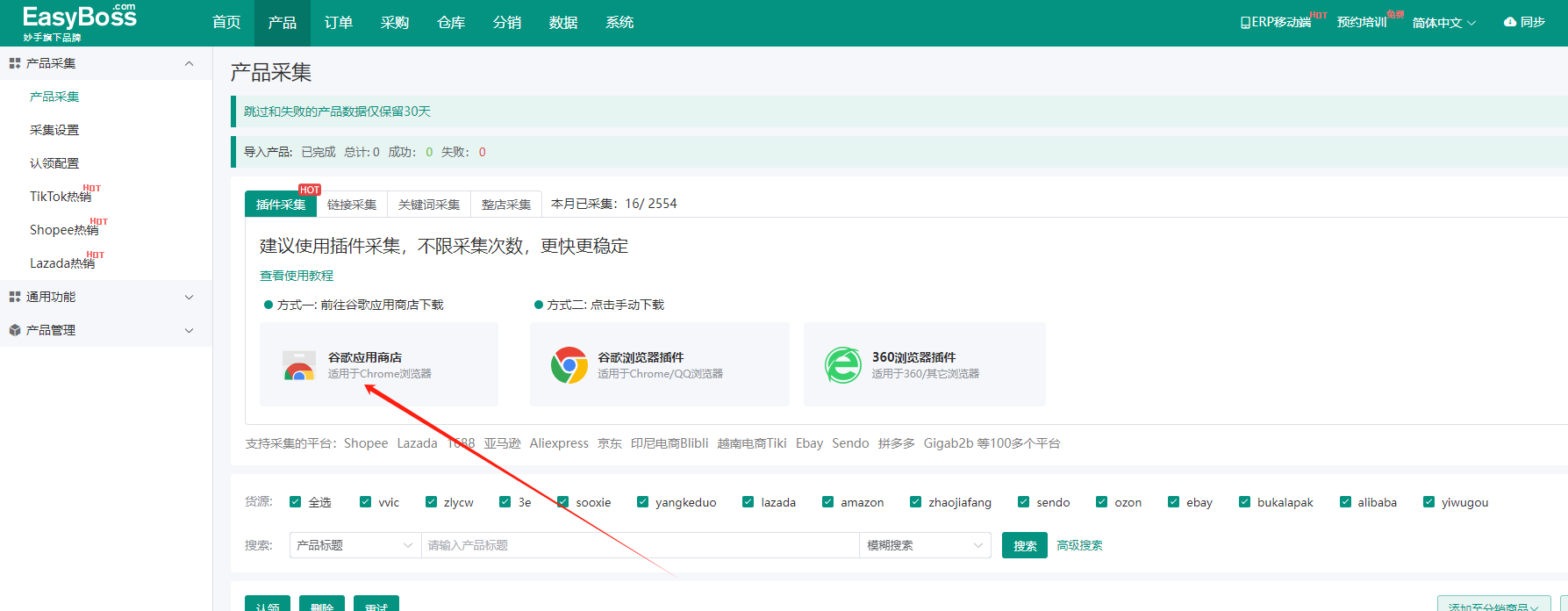Viewport: 1568px width, 611px height.
Task: Collapse the 产品采集 sidebar section
Action: (x=189, y=63)
